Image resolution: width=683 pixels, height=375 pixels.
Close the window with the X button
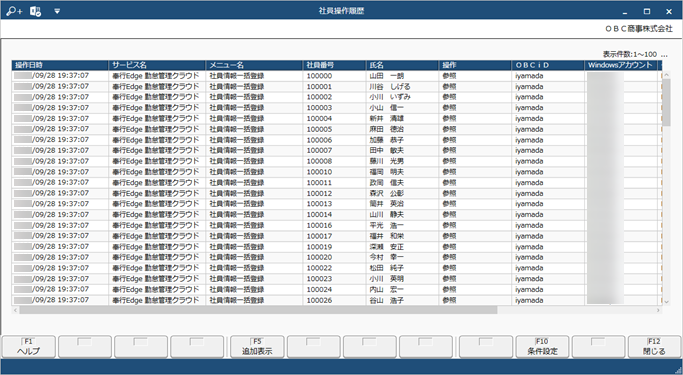[x=669, y=11]
